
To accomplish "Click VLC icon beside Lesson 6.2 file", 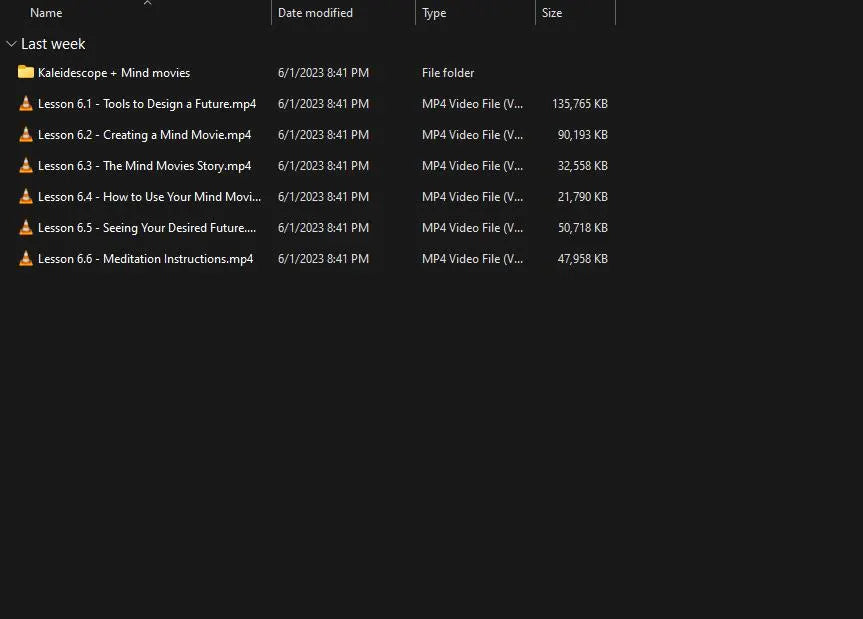I will click(x=26, y=134).
